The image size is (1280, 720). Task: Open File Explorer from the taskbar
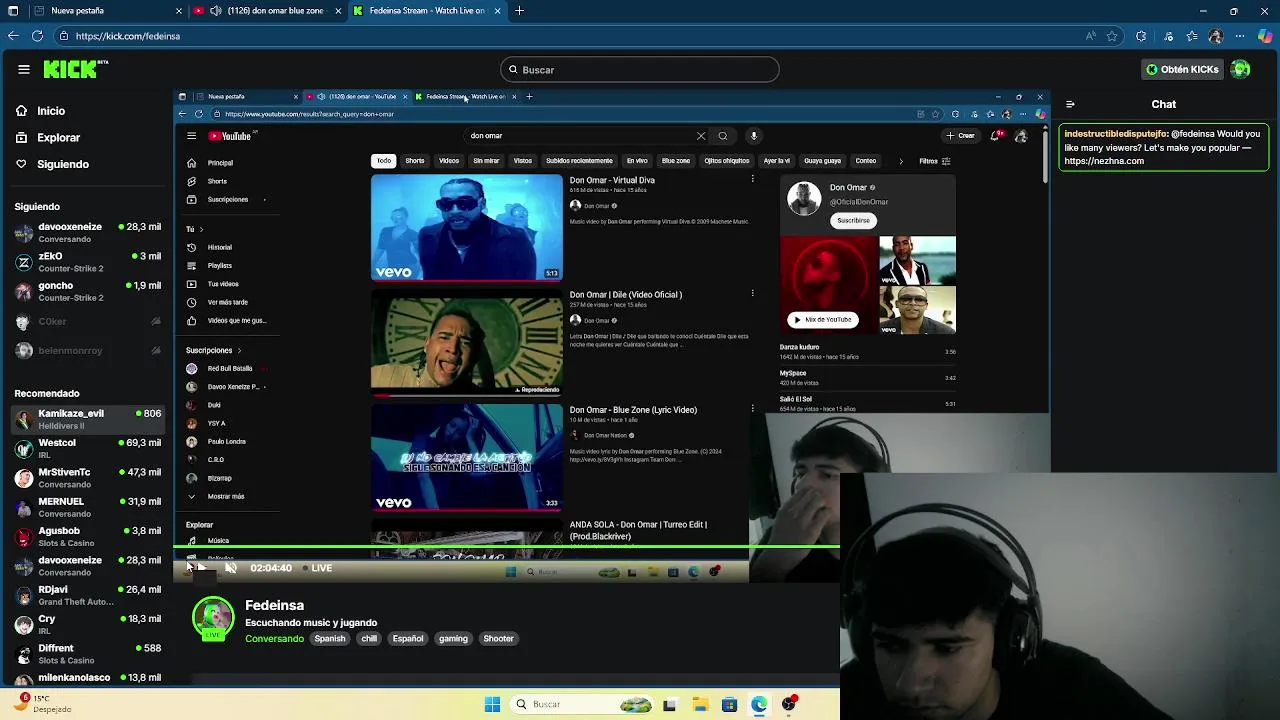[x=700, y=704]
